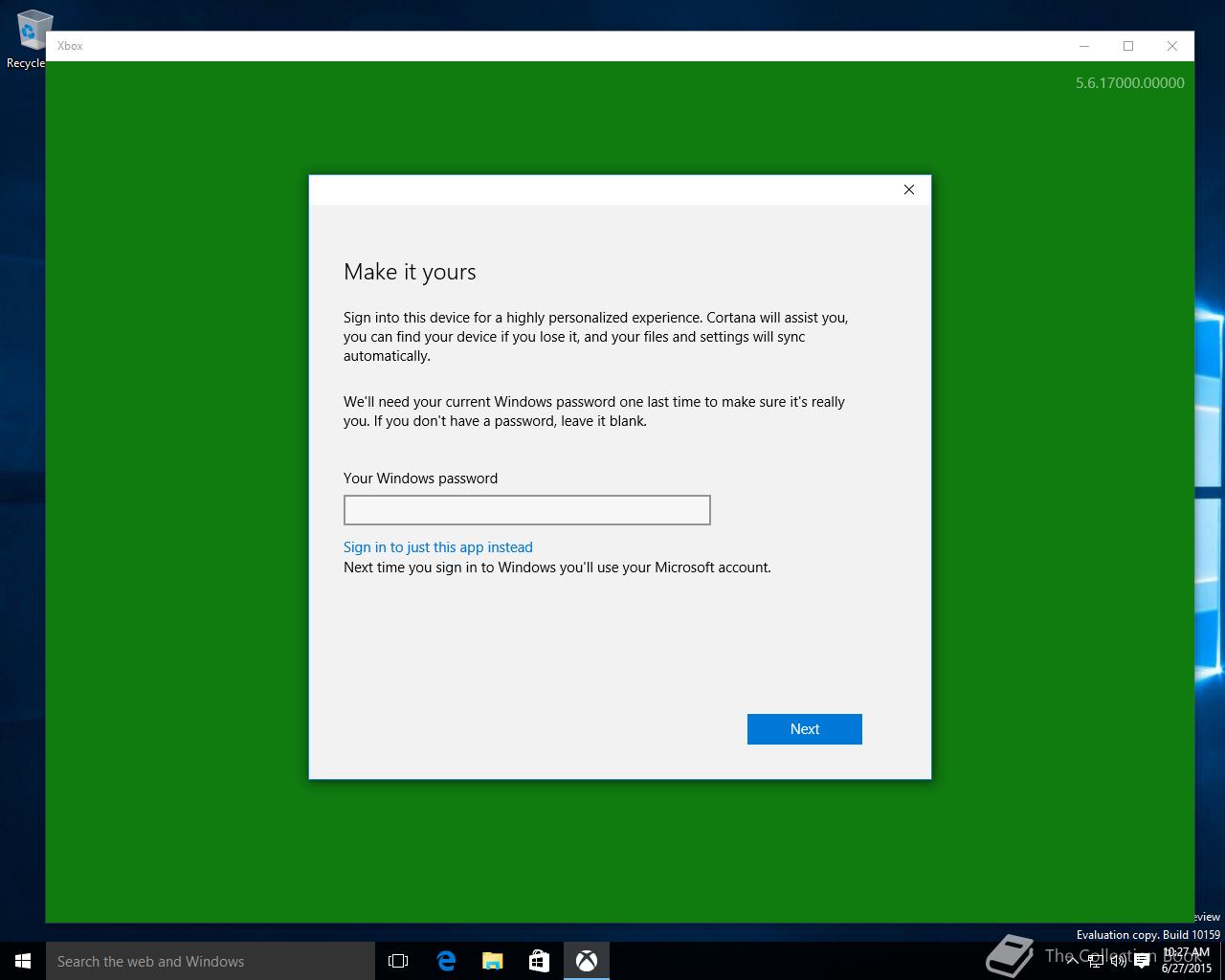Launch Microsoft Edge from the taskbar
The image size is (1225, 980).
446,961
